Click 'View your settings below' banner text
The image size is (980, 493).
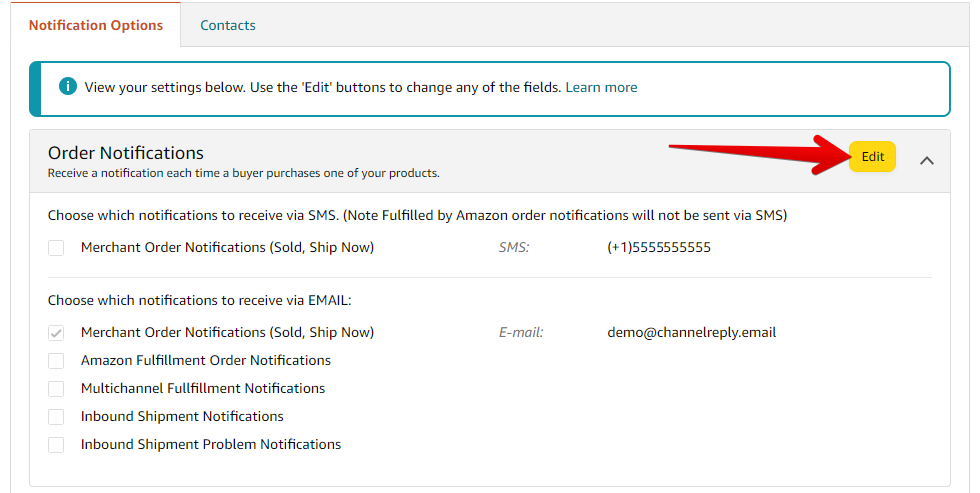(322, 87)
